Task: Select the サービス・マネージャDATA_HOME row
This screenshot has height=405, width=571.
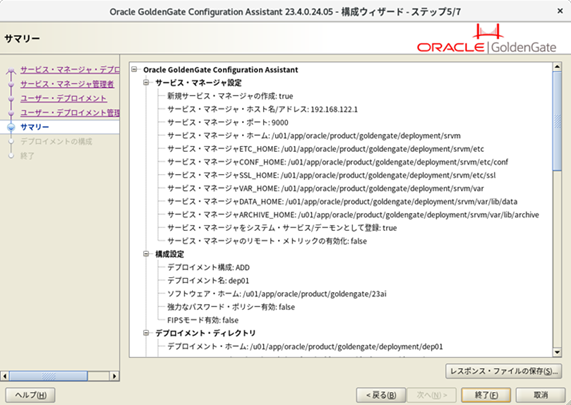Action: [342, 201]
